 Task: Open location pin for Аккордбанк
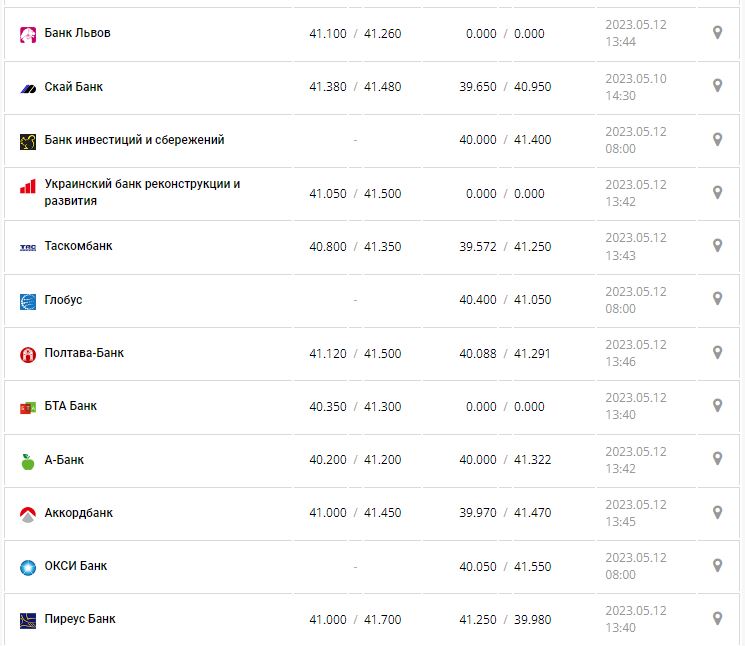tap(717, 512)
